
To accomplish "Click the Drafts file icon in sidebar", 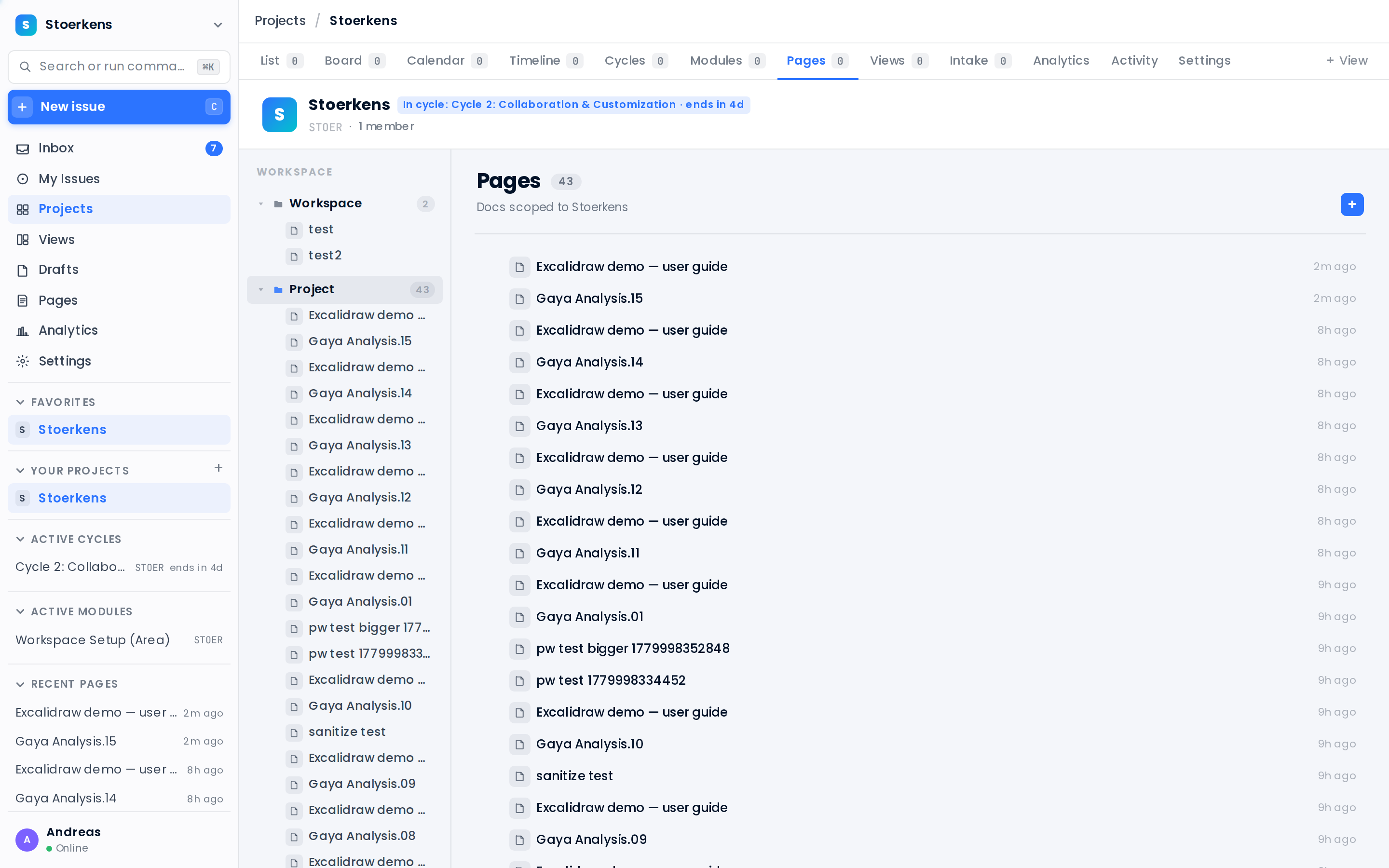I will click(x=22, y=271).
